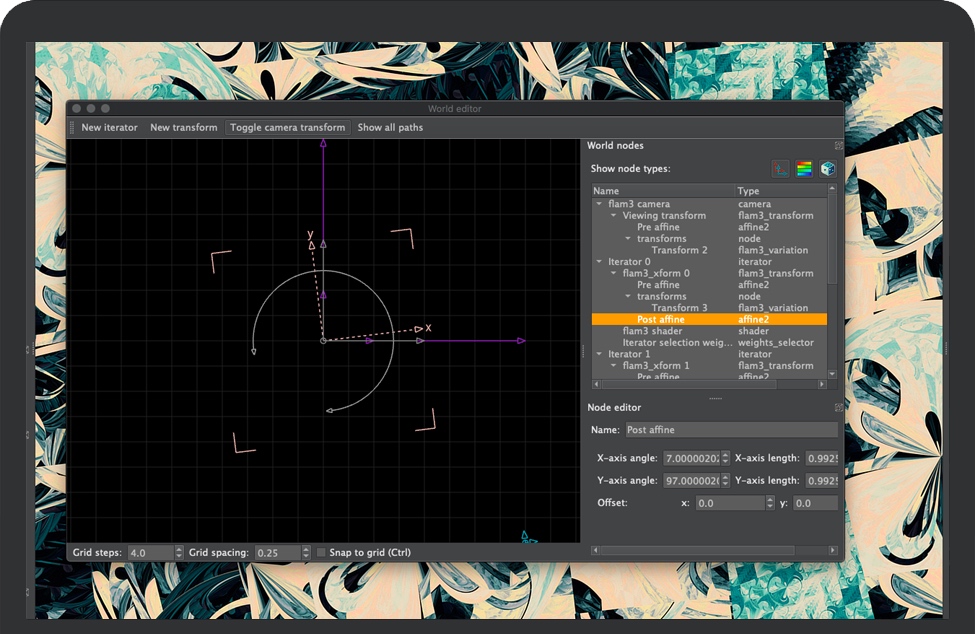Undock the Node editor panel
Screen dimensions: 975x634
click(x=838, y=408)
